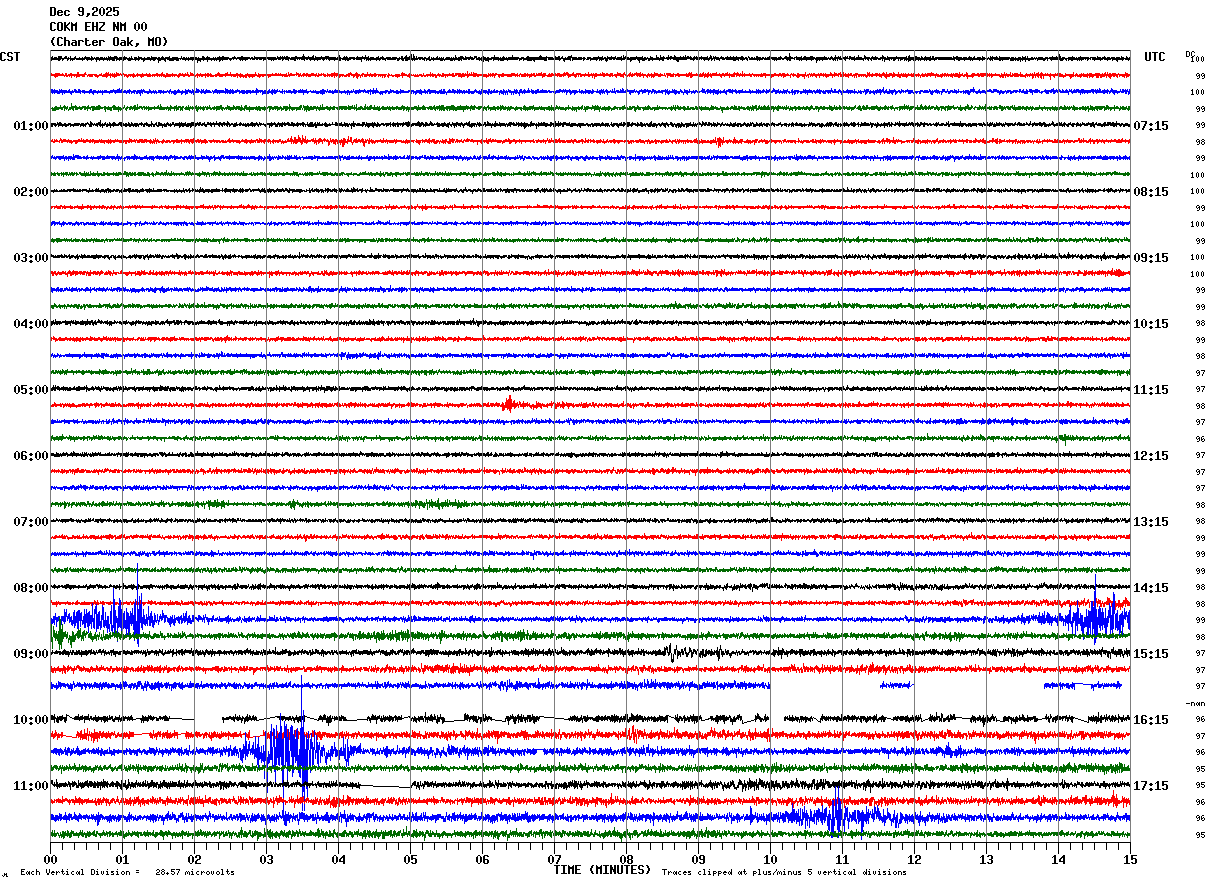
Task: Select the "12:15" UTC time label
Action: 1151,456
